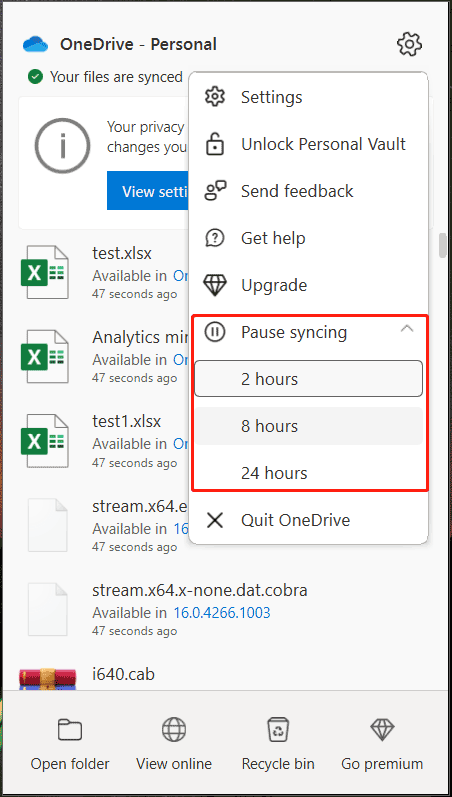Click the Excel icon for test1.xlsx

(45, 441)
